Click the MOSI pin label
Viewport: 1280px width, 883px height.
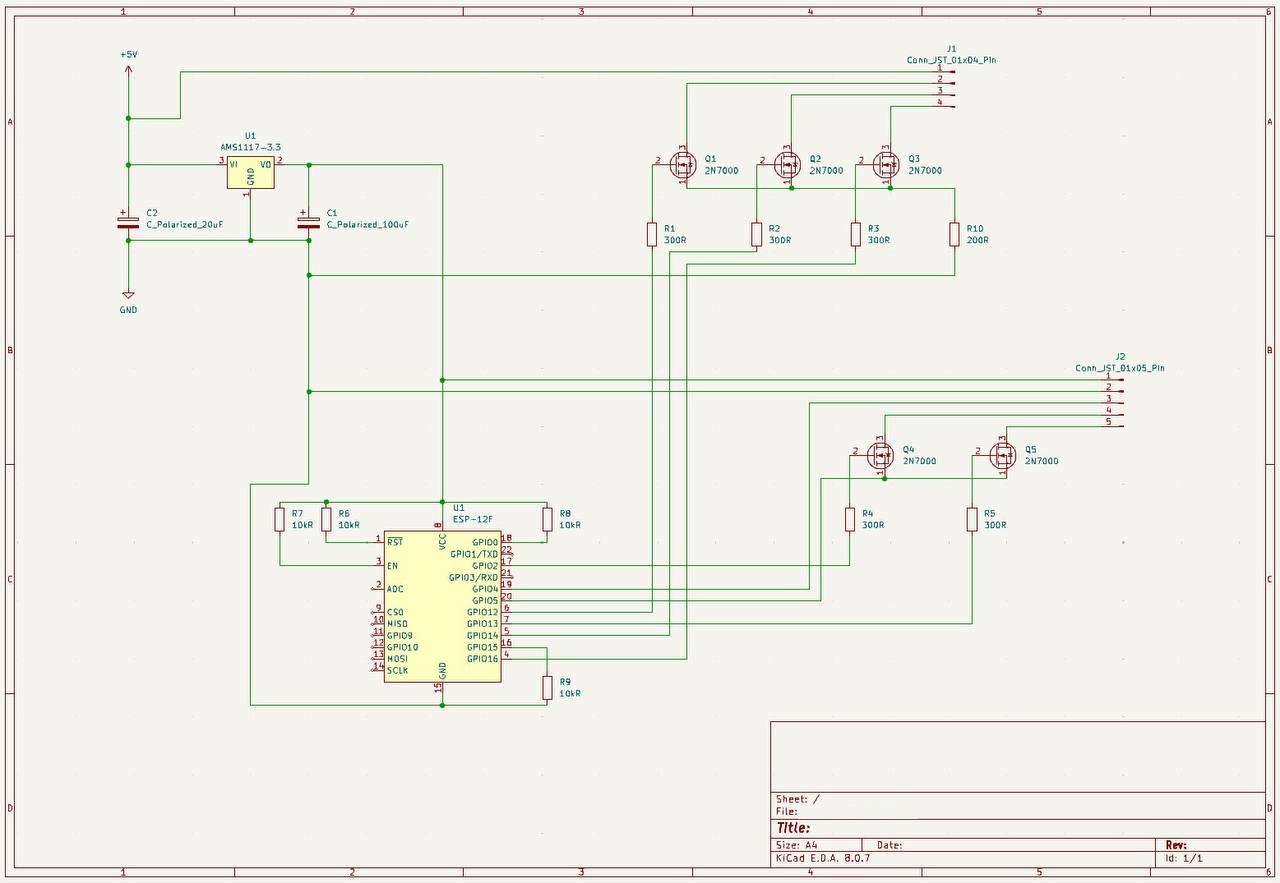point(397,658)
